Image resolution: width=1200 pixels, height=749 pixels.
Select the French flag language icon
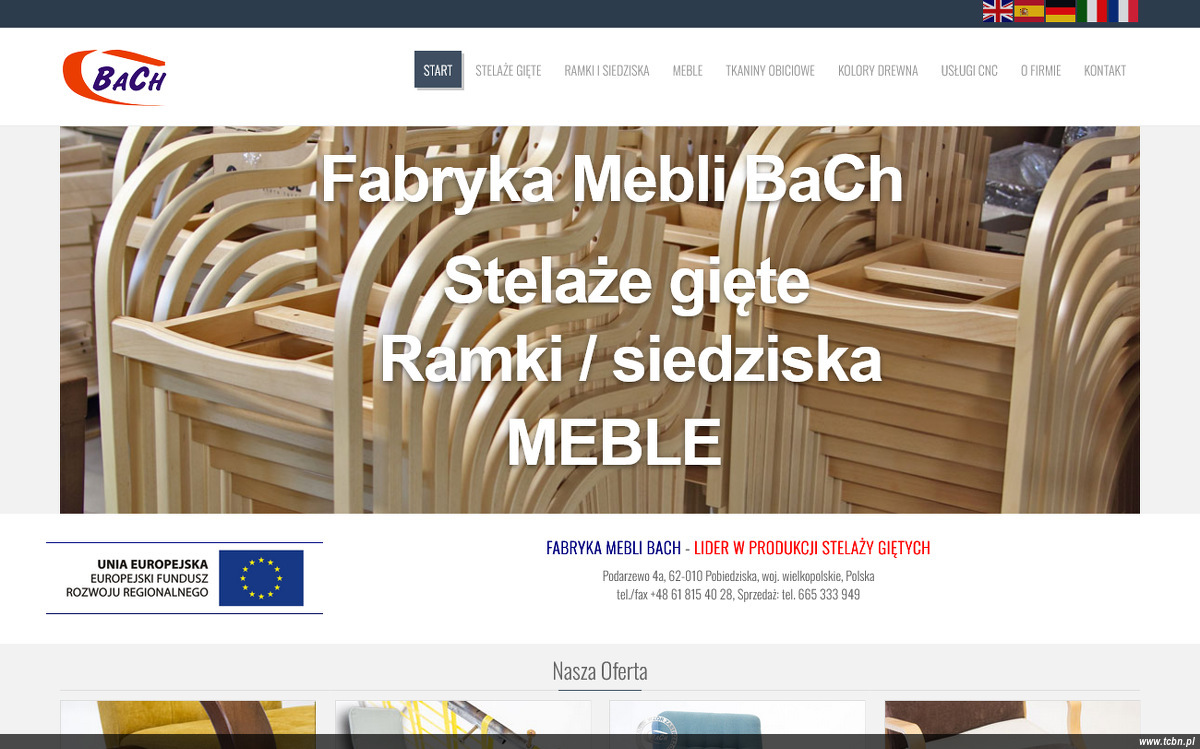[x=1123, y=11]
